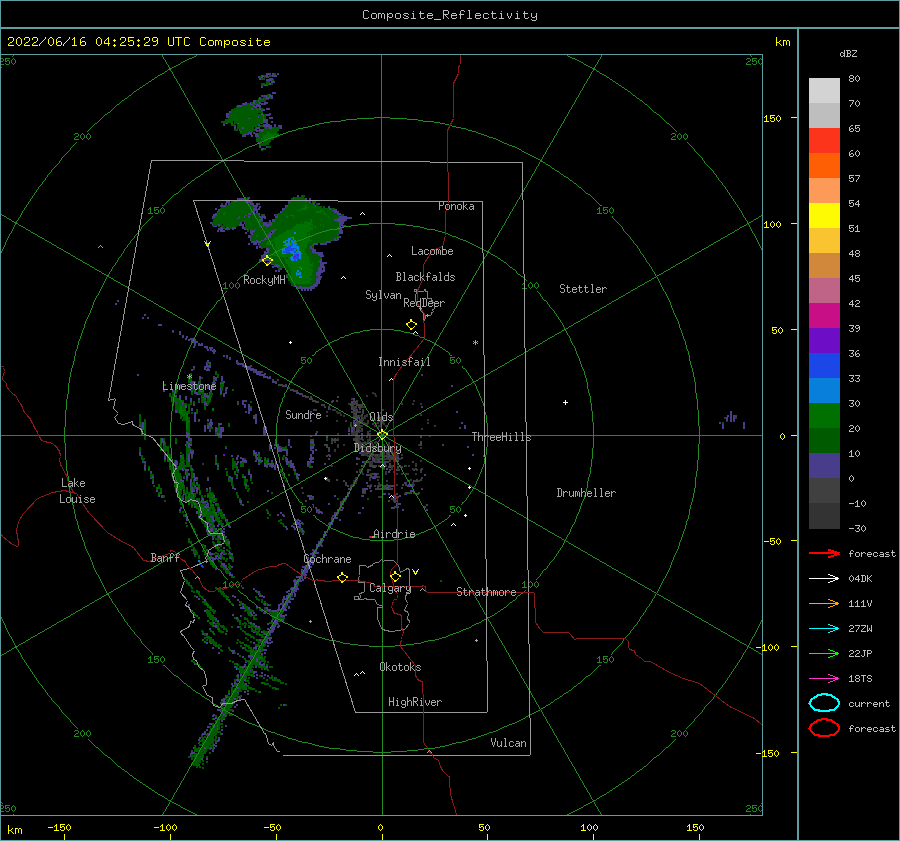Click the Didsbury label

pos(377,448)
